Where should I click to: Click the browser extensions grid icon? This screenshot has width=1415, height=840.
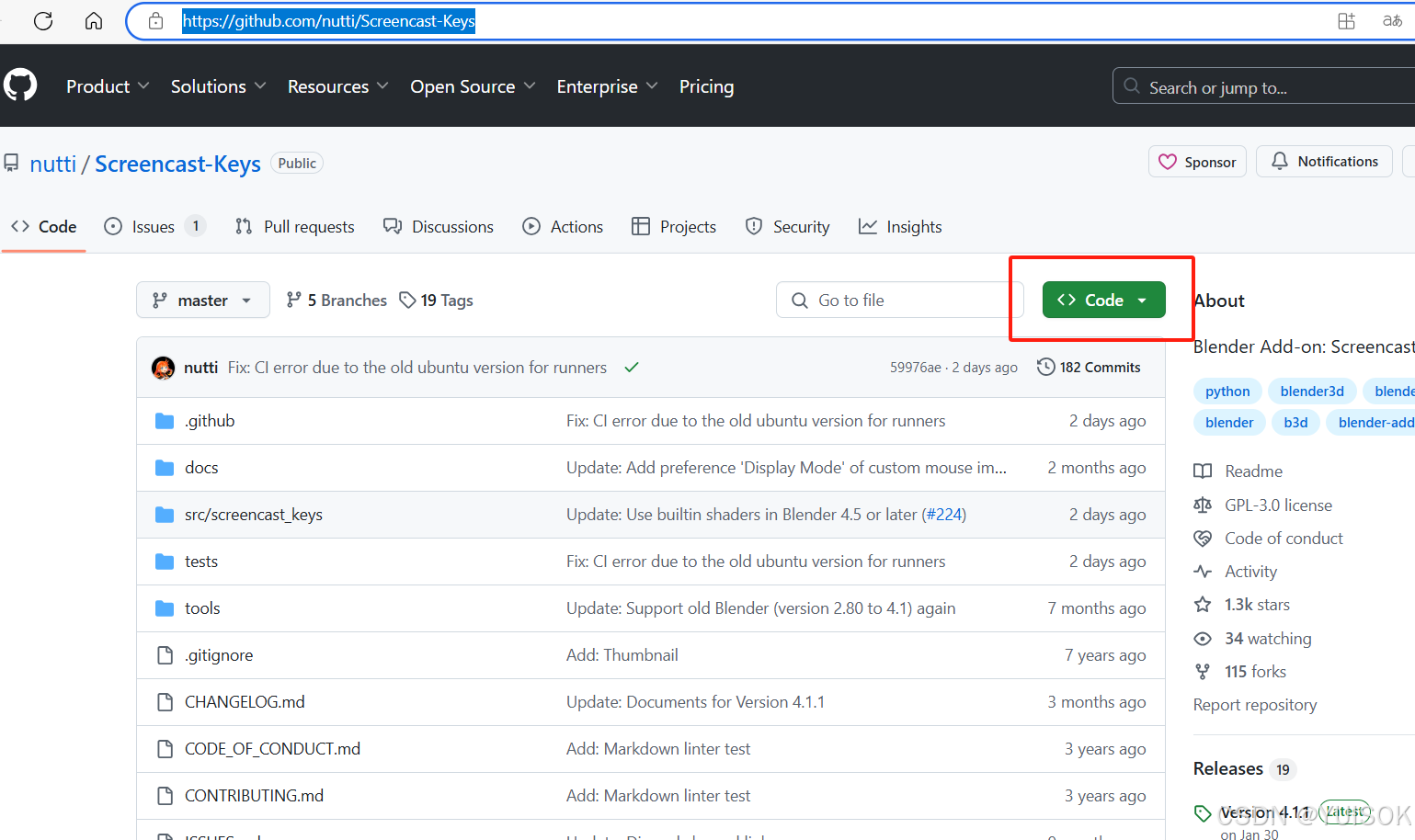click(1347, 21)
